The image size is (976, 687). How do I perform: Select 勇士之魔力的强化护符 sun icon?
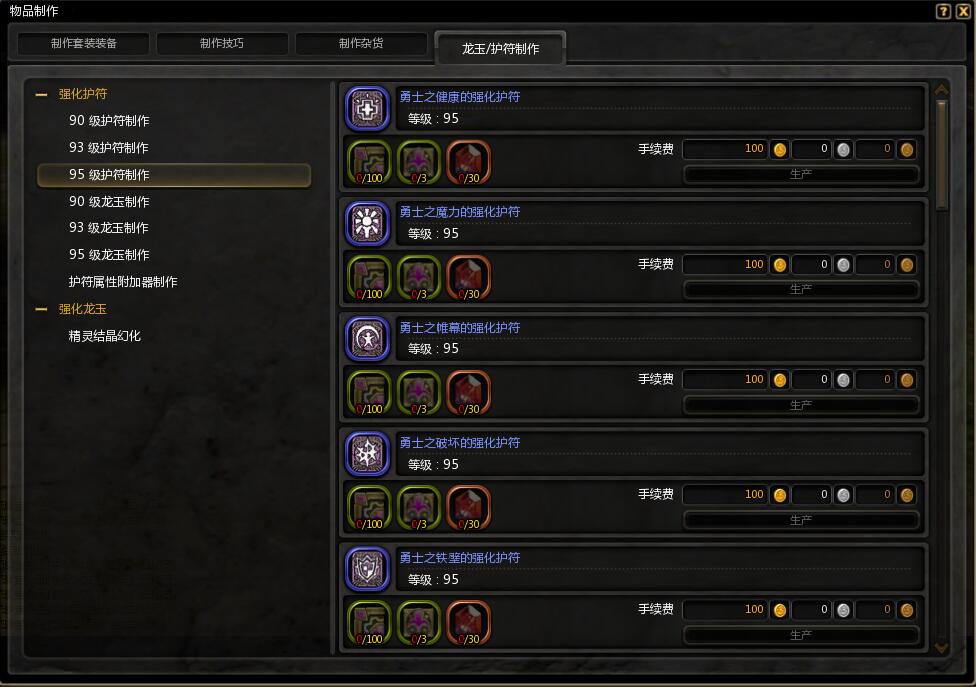click(368, 224)
